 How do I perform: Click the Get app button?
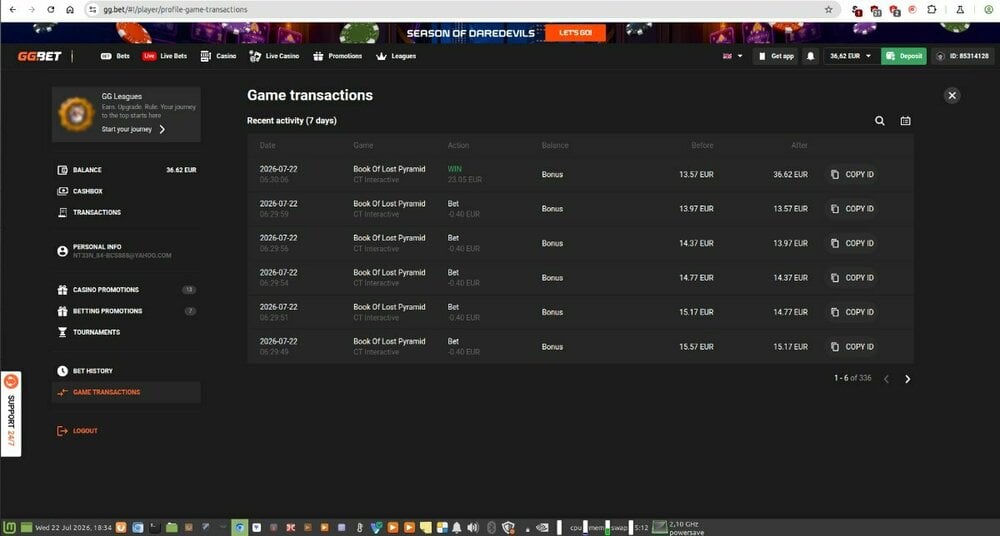coord(776,56)
